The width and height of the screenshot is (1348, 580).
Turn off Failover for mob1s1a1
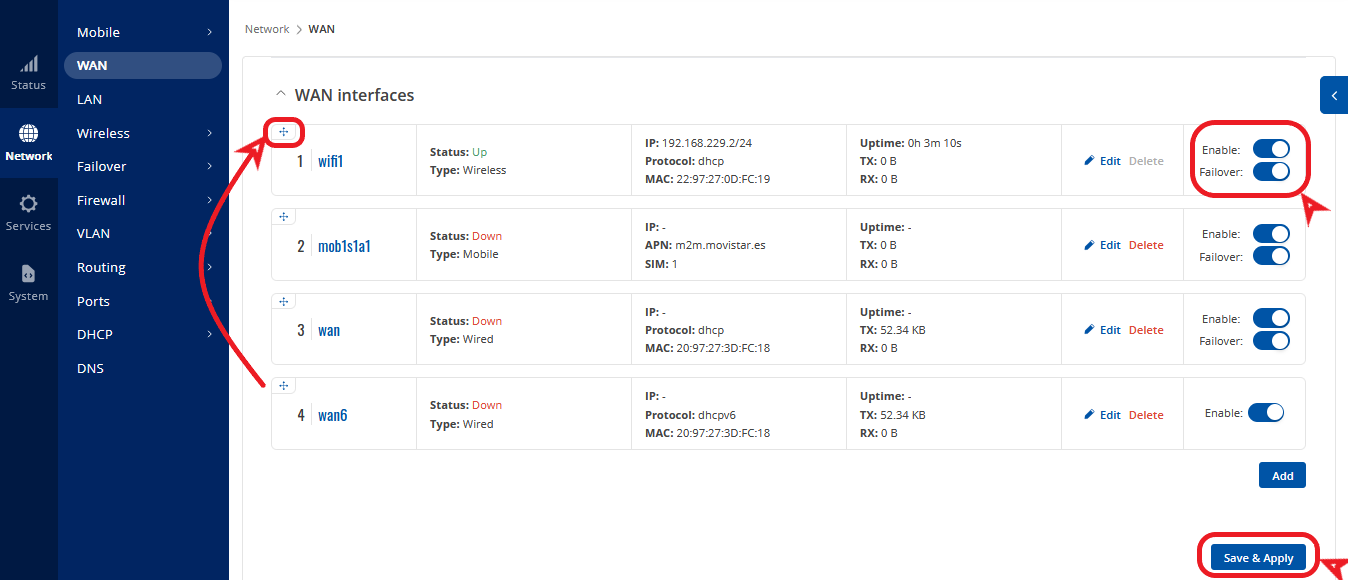click(1271, 256)
